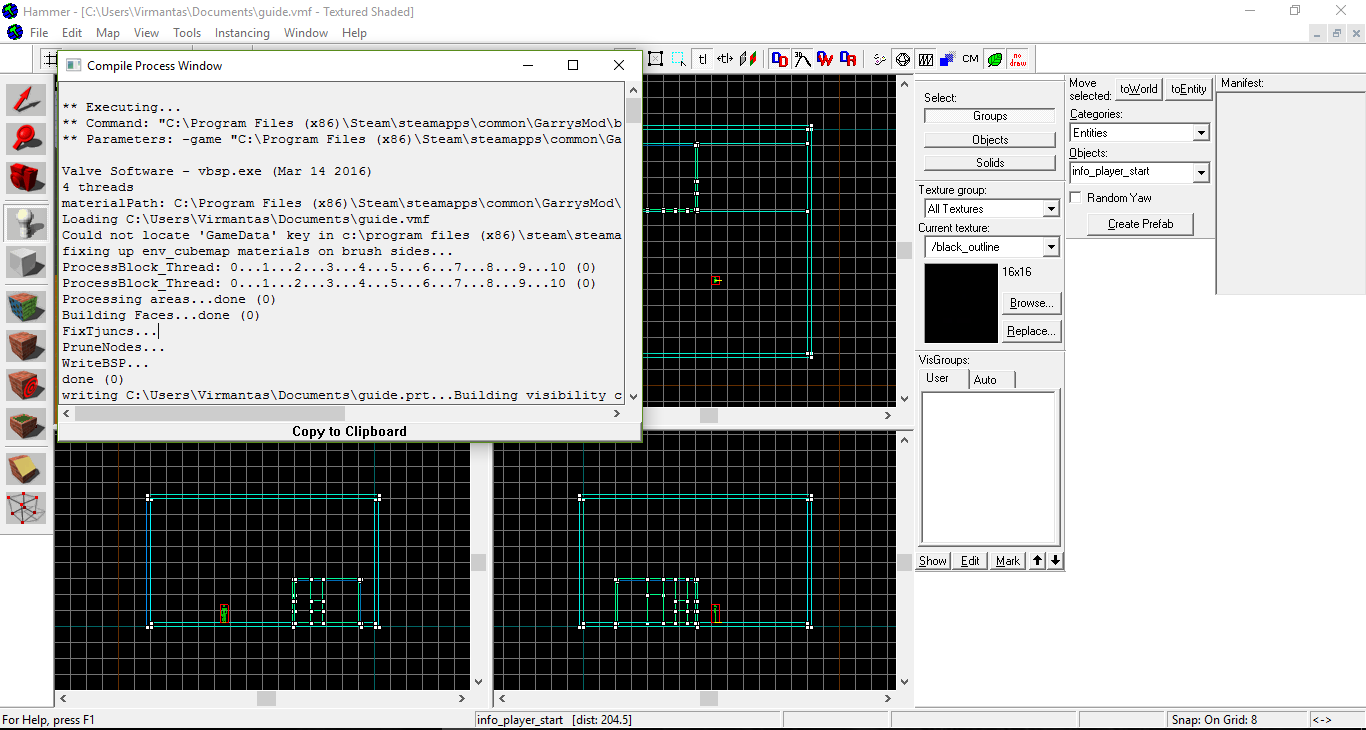Expand the Texture group dropdown
The width and height of the screenshot is (1366, 730).
point(1050,209)
